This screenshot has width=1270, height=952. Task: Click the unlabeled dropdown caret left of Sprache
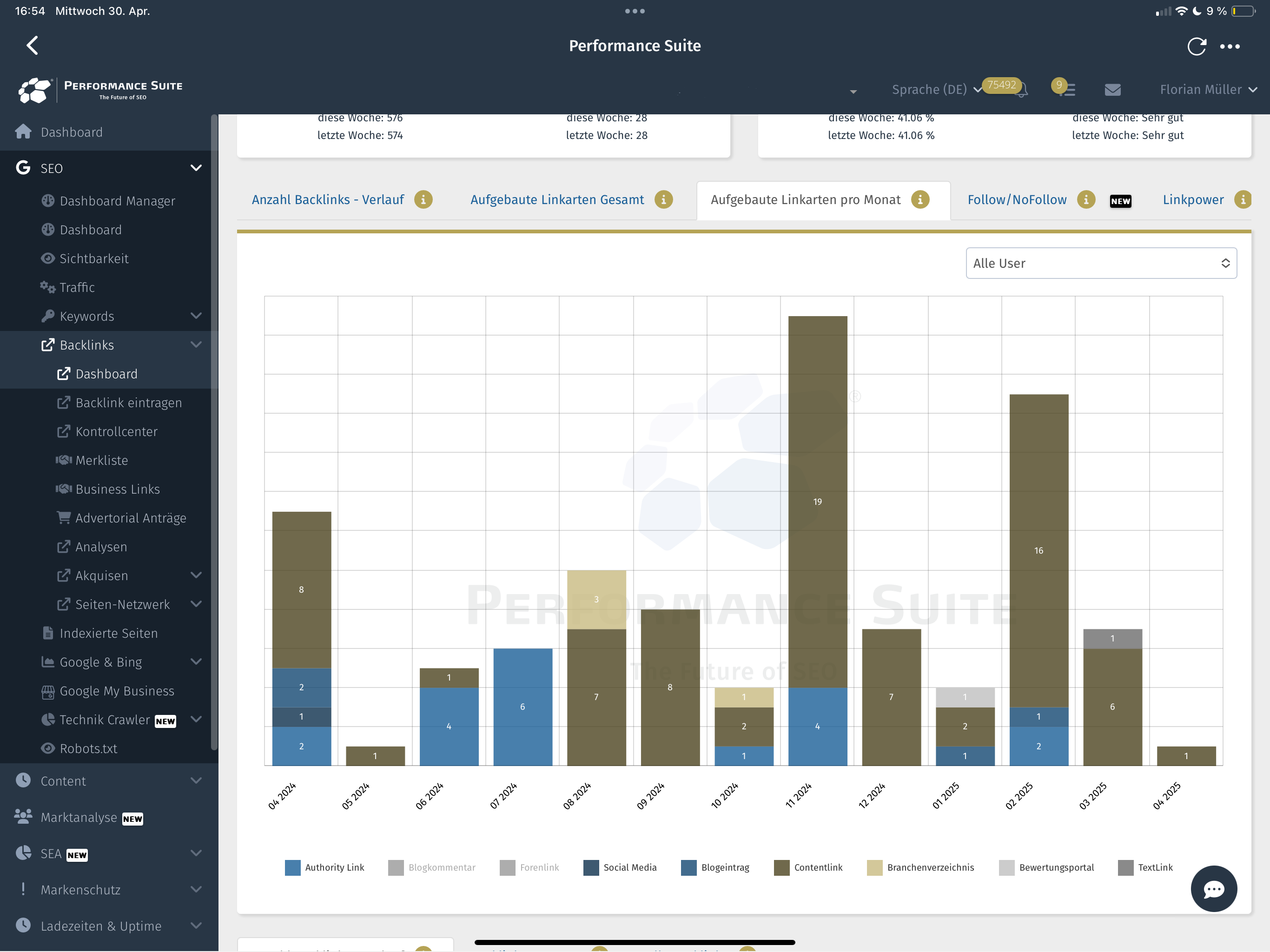[x=853, y=91]
